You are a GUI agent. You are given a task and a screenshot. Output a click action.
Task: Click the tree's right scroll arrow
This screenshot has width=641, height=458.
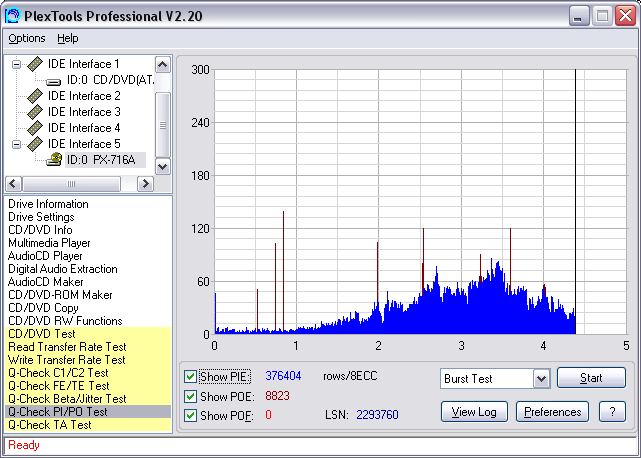pos(145,184)
